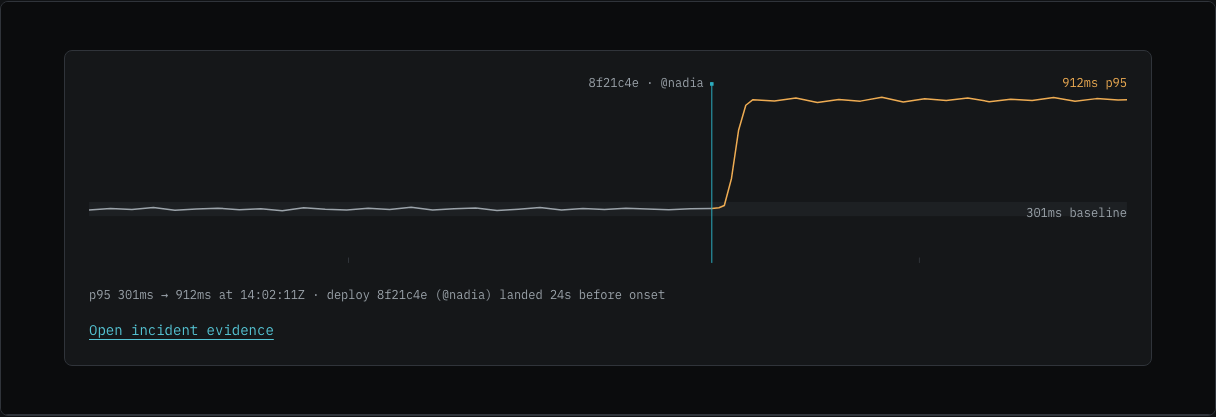The height and width of the screenshot is (417, 1216).
Task: Click the steep rising segment of the spike
Action: pos(736,150)
